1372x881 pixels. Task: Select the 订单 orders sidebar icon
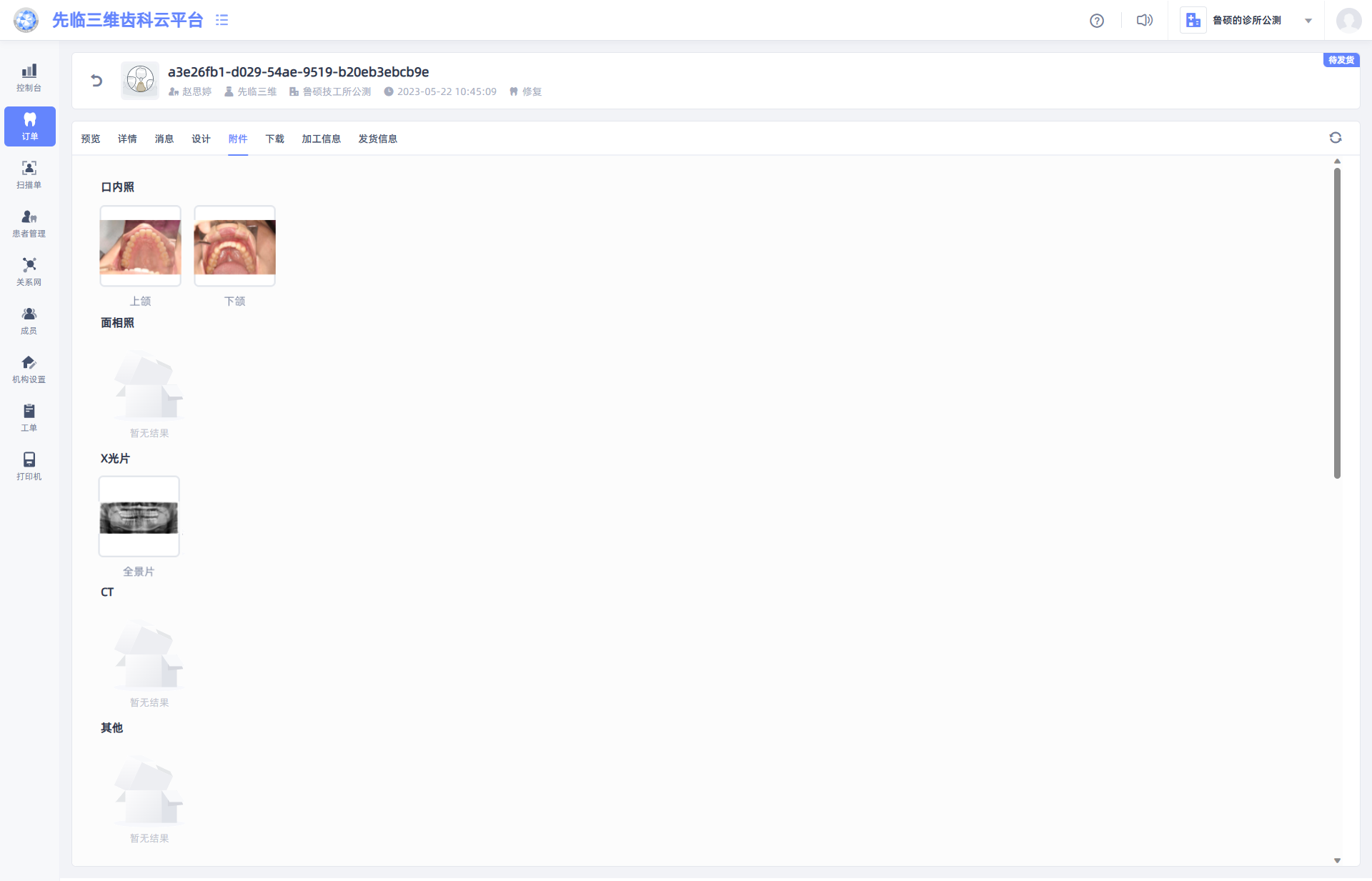coord(29,126)
